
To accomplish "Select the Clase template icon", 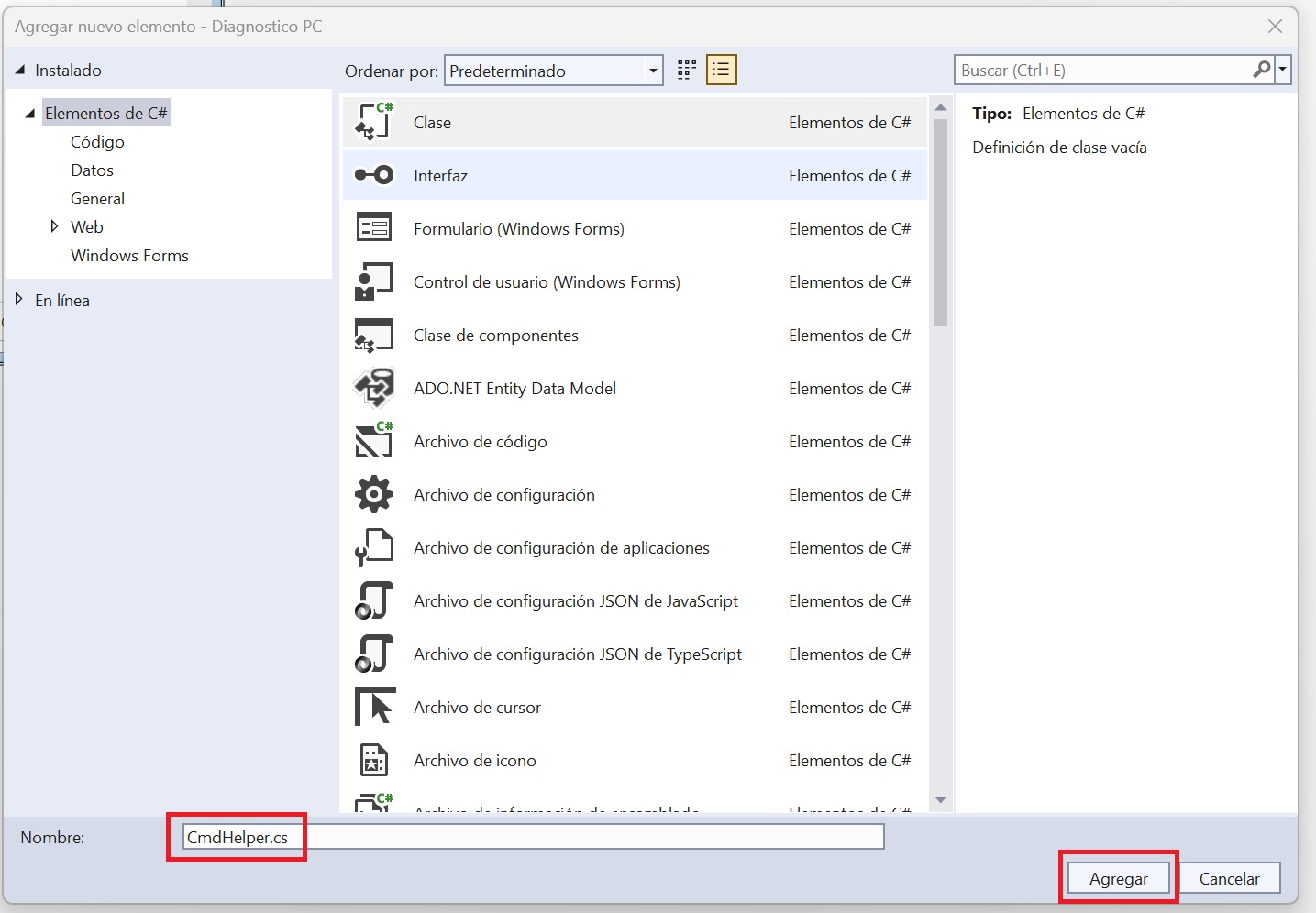I will click(374, 122).
